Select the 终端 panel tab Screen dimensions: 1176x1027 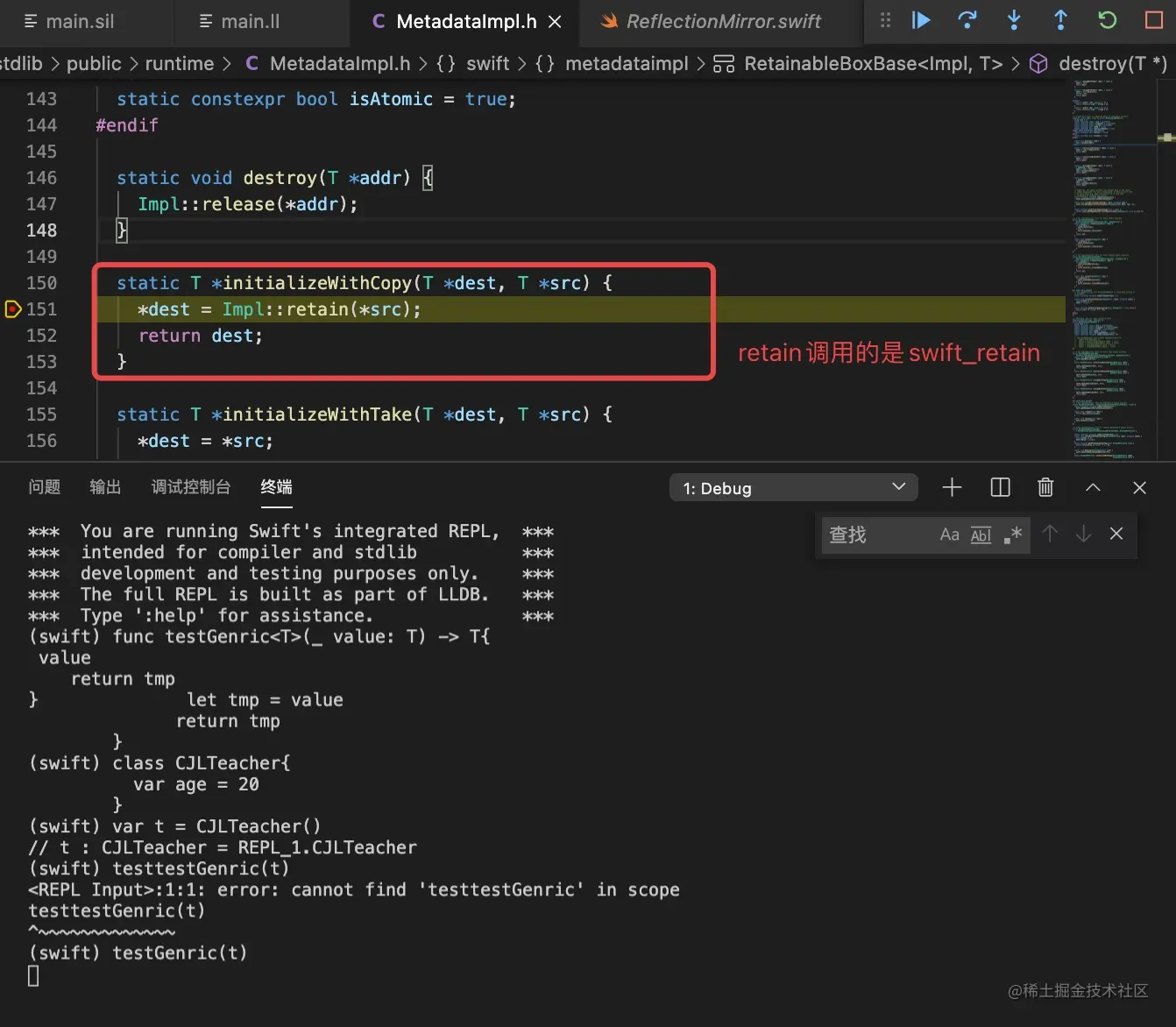pos(276,486)
